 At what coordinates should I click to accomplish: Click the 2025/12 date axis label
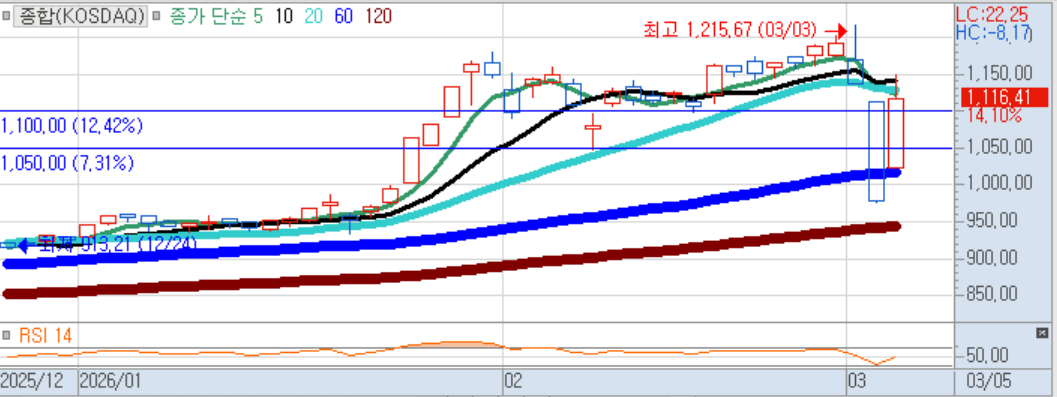[32, 381]
